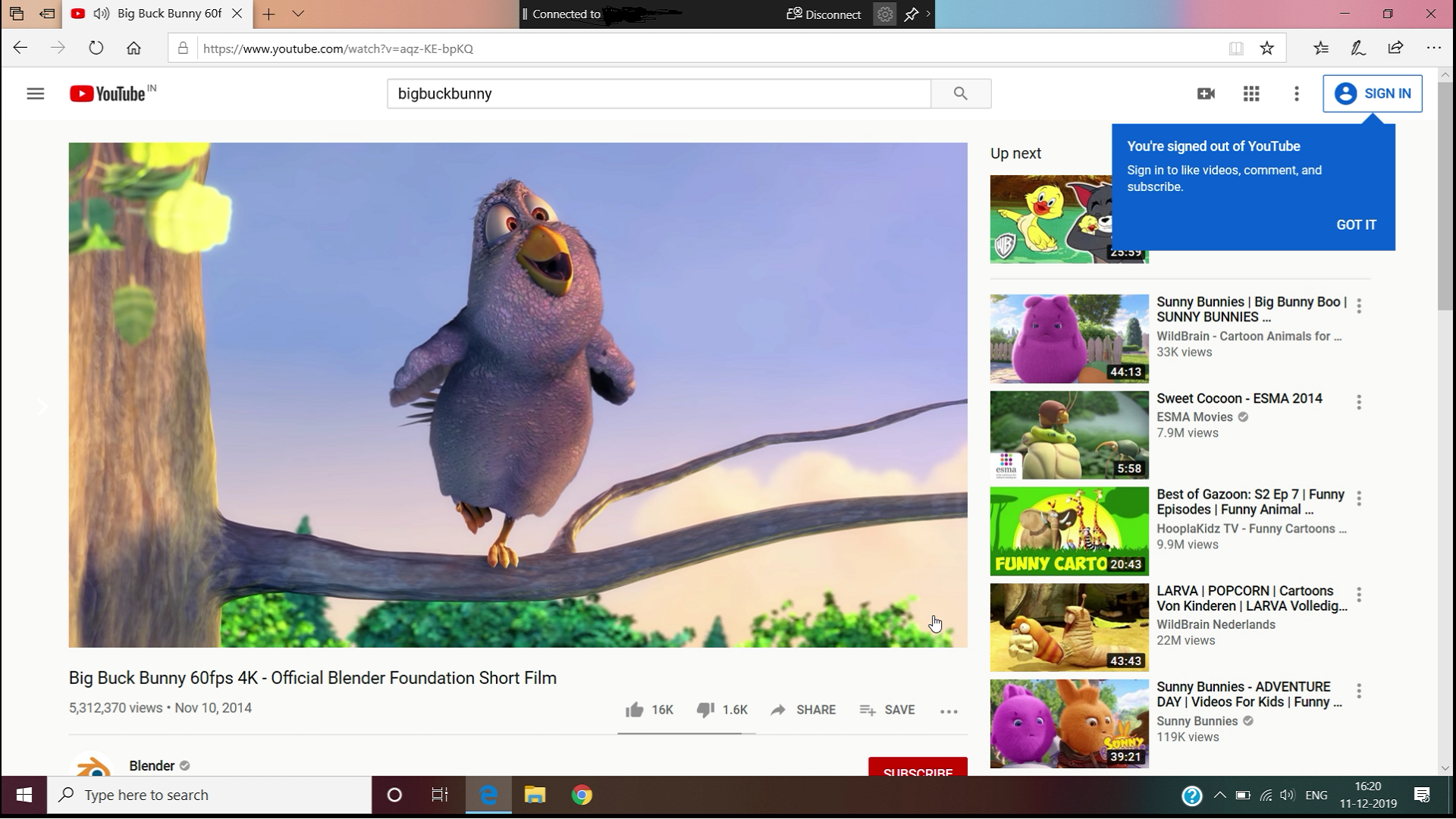
Task: Open the YouTube apps grid icon
Action: pos(1251,93)
